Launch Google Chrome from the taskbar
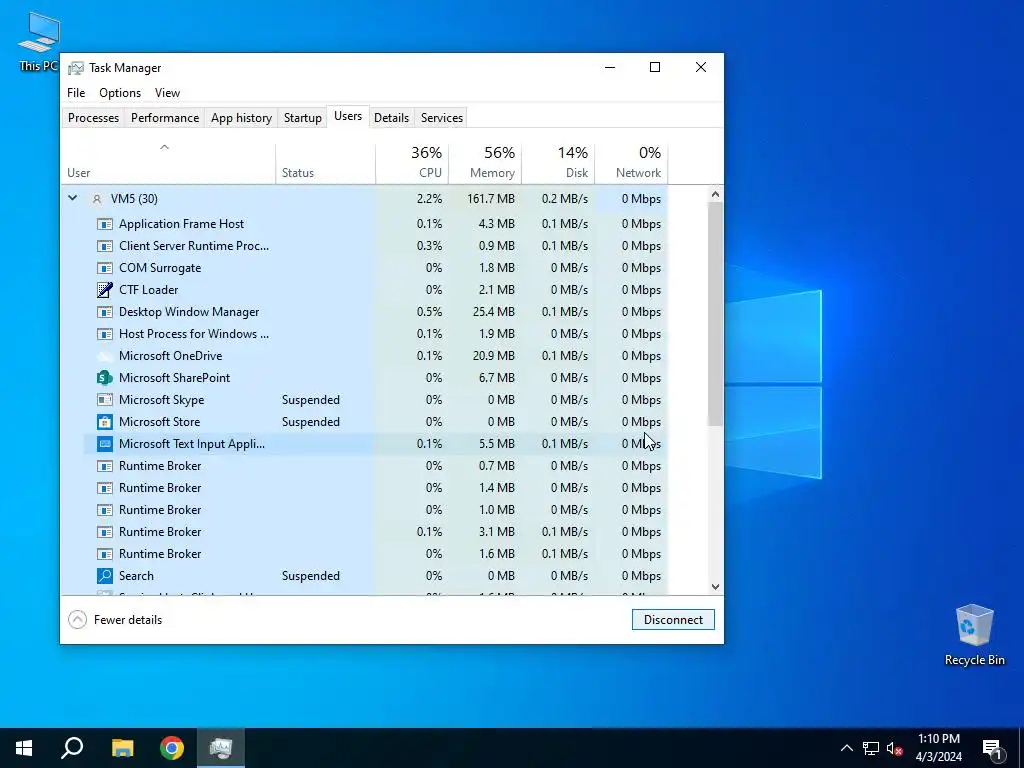Screen dimensions: 1024x768 point(172,748)
